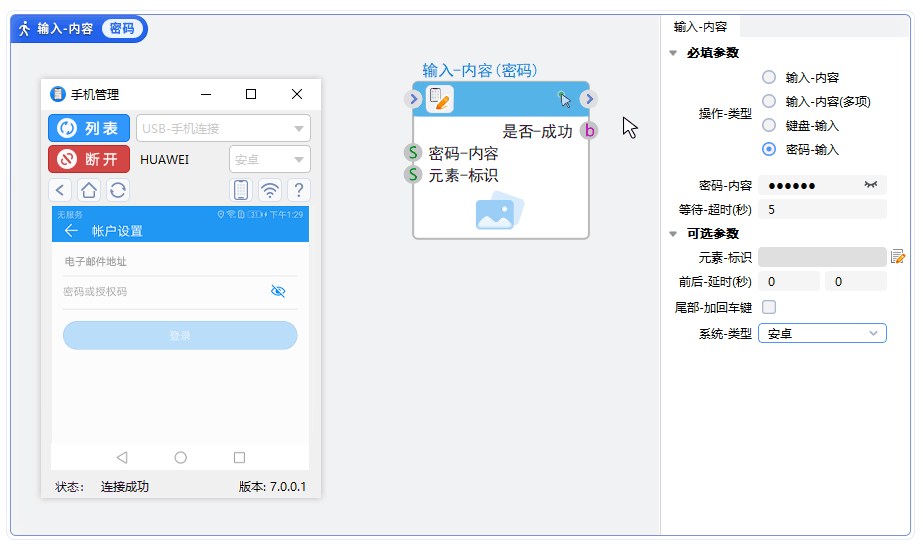Click the back chevron icon in toolbar
This screenshot has width=923, height=544.
click(61, 190)
